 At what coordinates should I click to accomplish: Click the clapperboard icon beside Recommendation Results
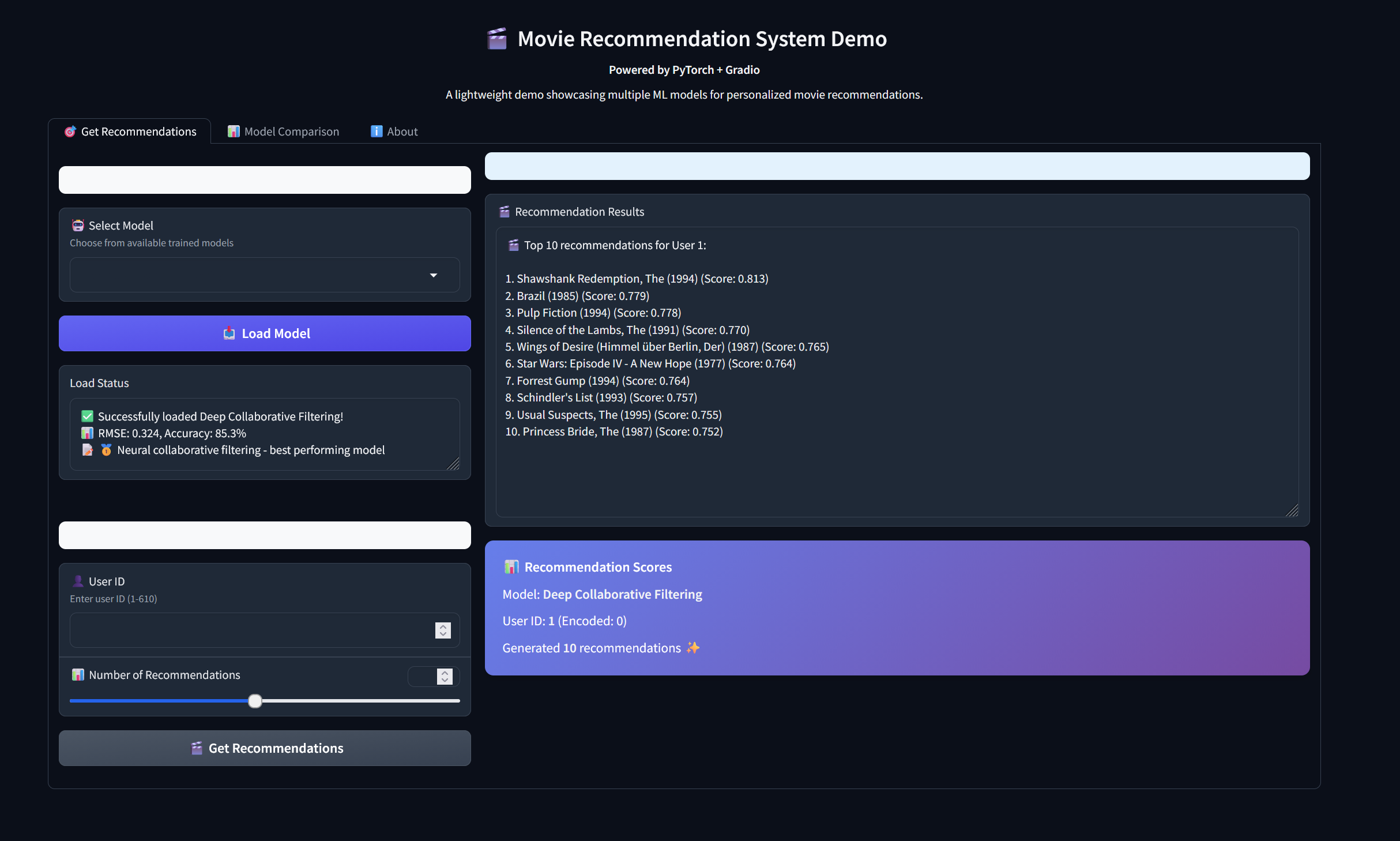505,212
